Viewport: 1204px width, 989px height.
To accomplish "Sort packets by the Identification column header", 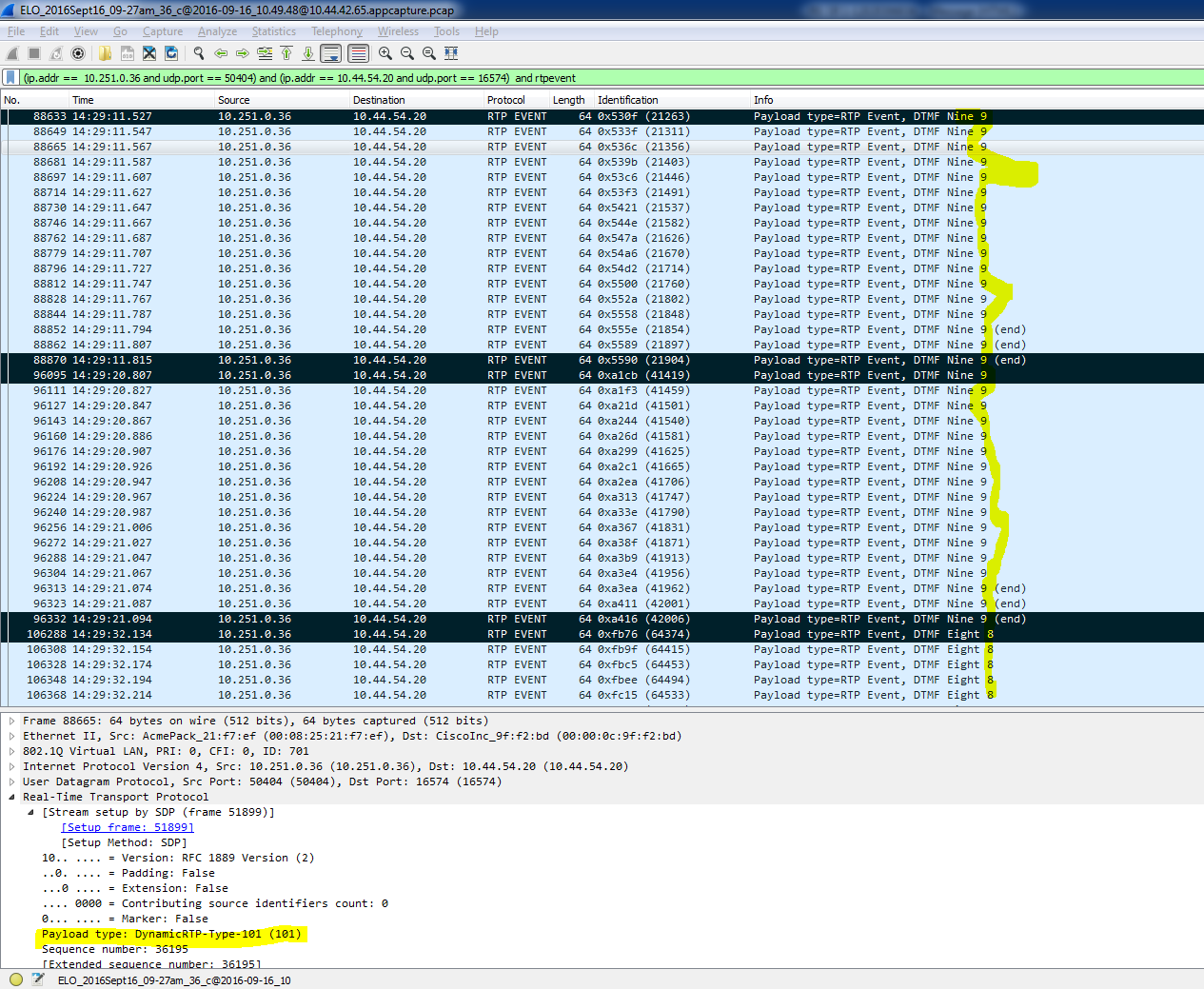I will tap(673, 100).
